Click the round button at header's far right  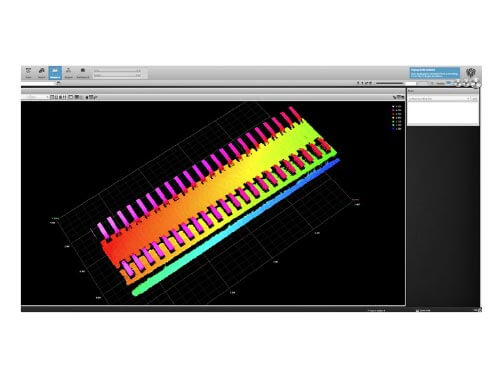click(x=477, y=84)
